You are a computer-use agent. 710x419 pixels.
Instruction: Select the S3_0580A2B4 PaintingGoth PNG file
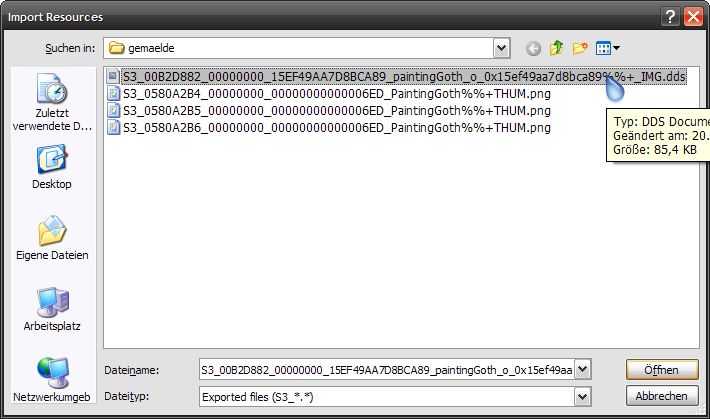335,94
